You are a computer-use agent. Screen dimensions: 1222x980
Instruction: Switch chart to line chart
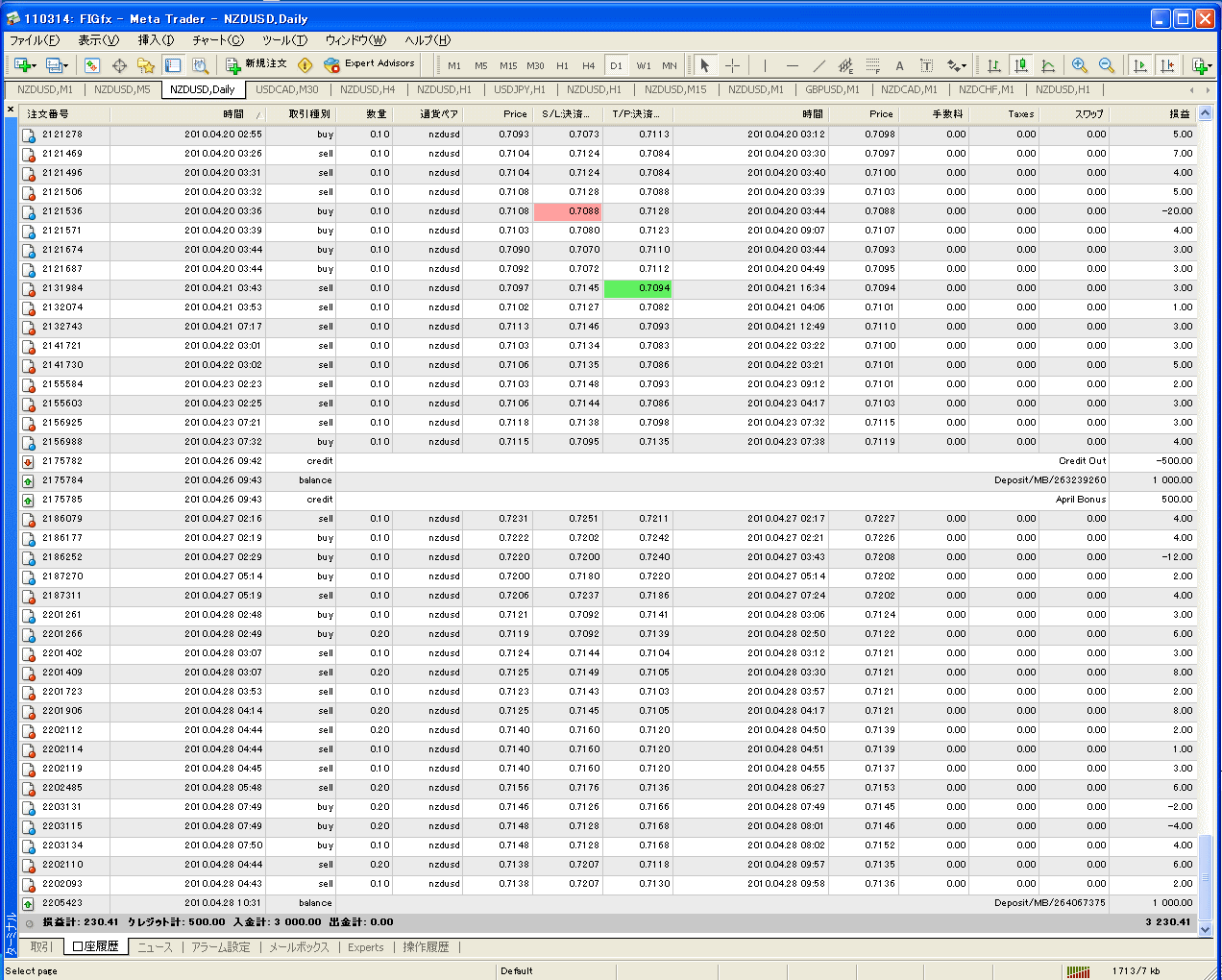pos(1048,65)
